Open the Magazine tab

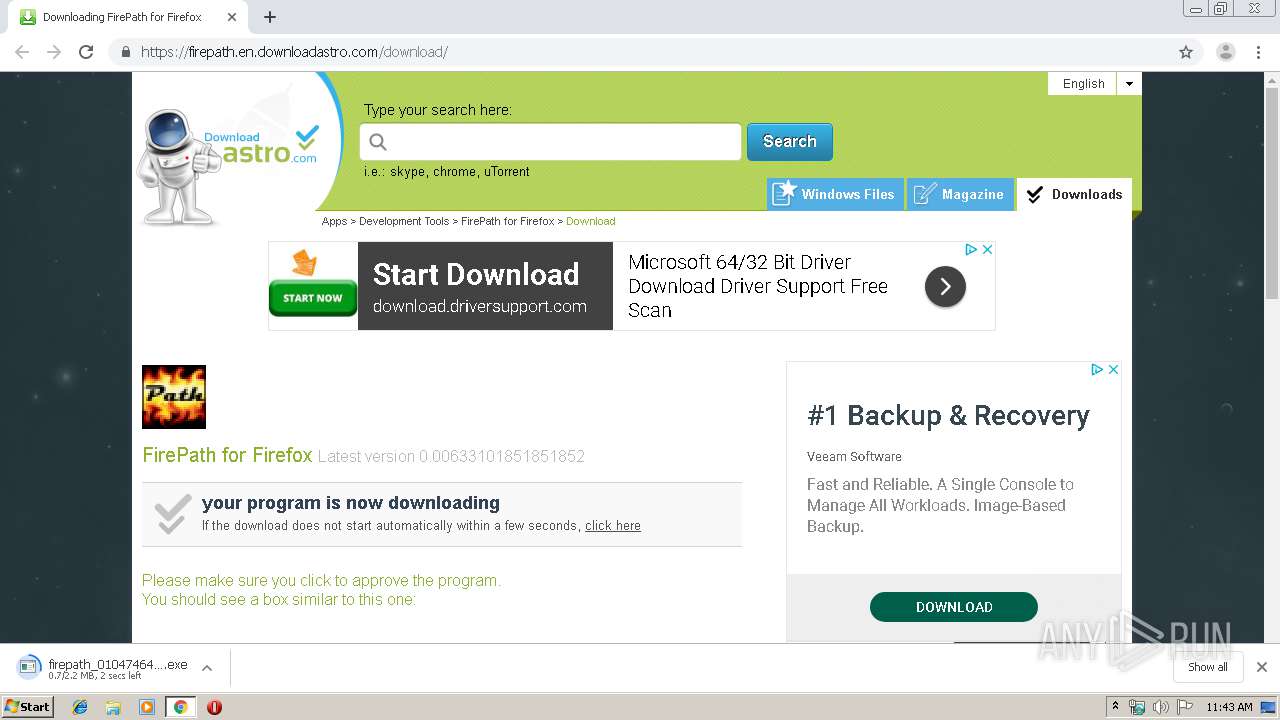[x=960, y=194]
